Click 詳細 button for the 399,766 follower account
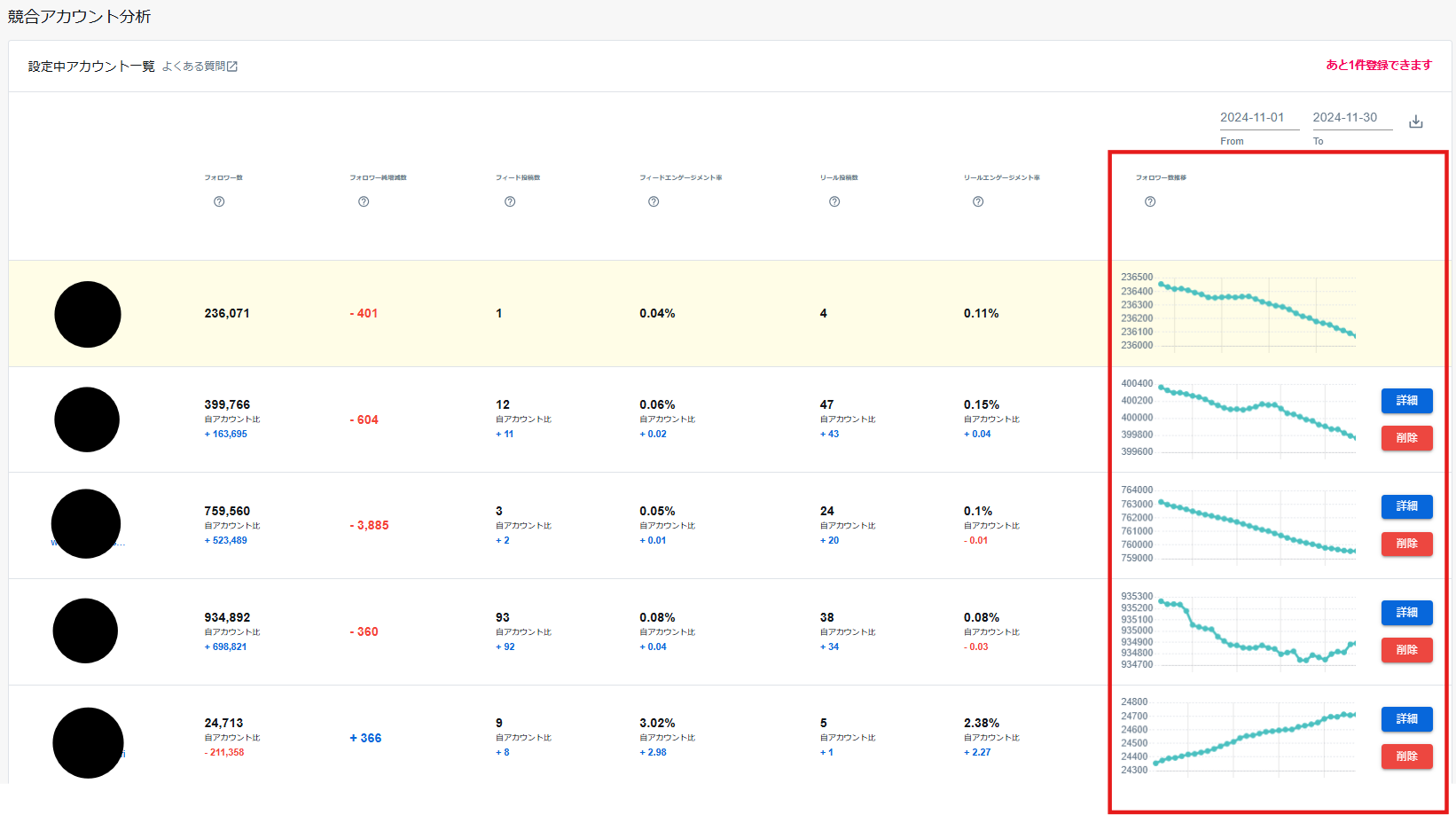Viewport: 1456px width, 815px height. pyautogui.click(x=1406, y=401)
